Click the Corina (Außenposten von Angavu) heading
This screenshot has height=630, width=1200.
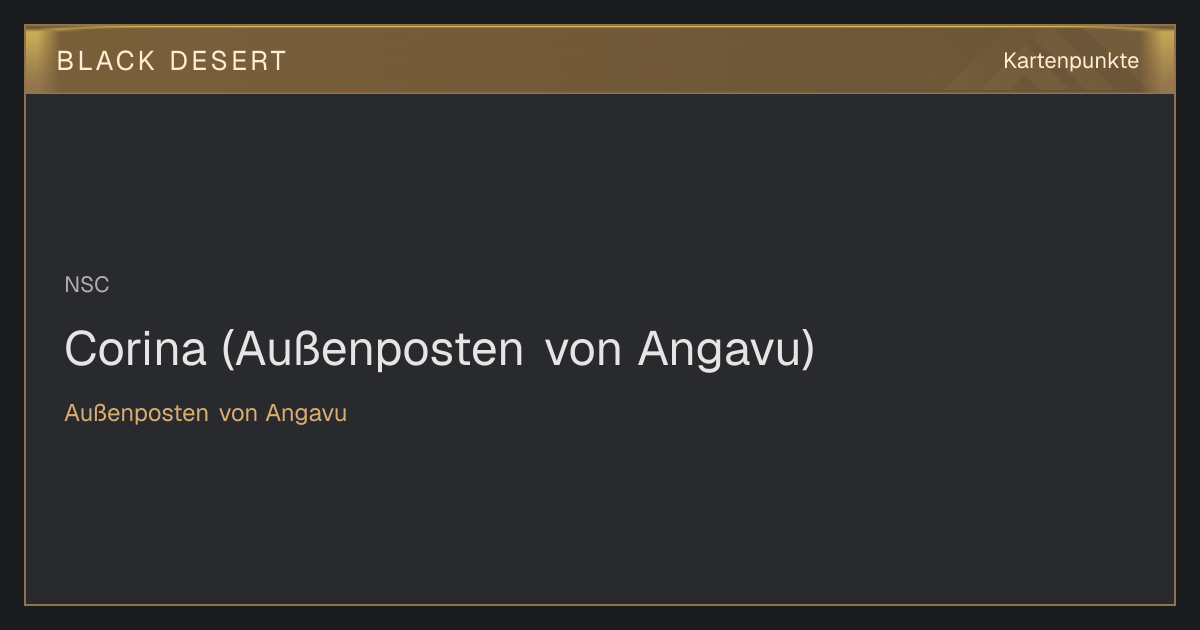(x=440, y=350)
